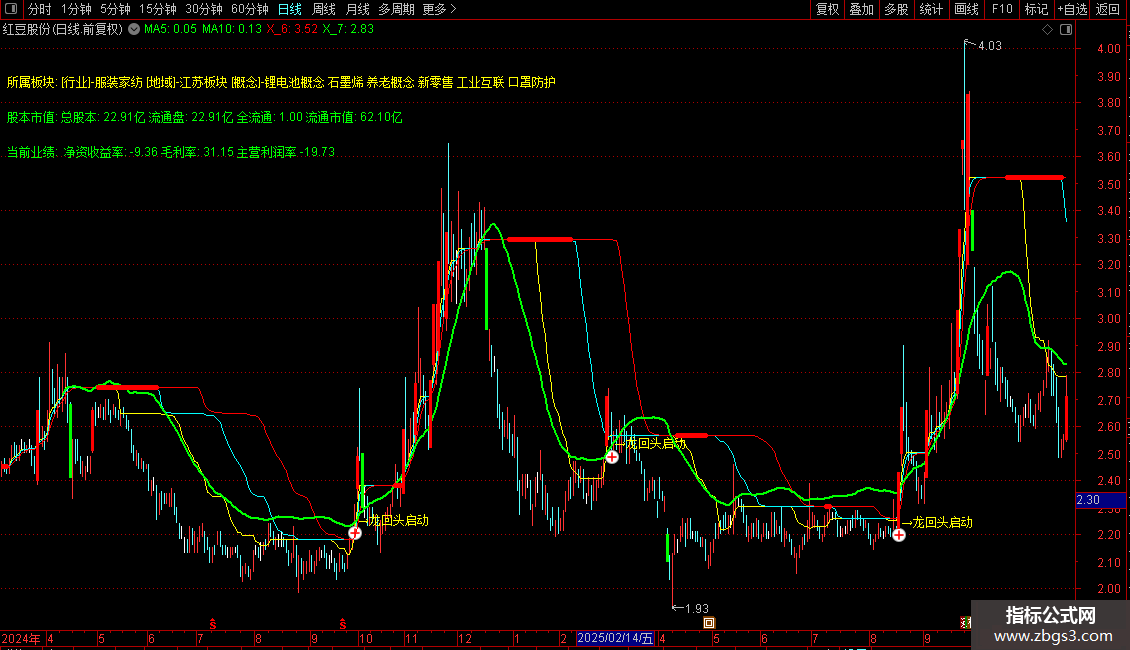The height and width of the screenshot is (650, 1130).
Task: Click the orange square info marker above month 5
Action: click(x=709, y=623)
